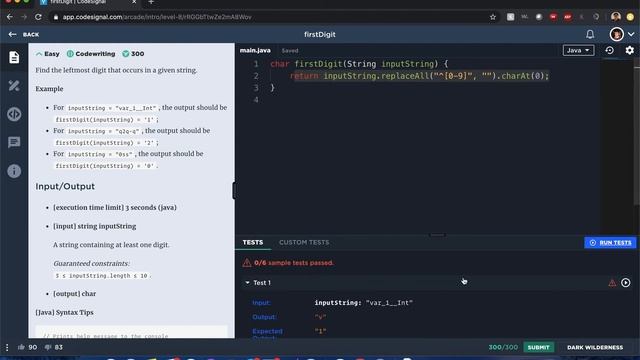This screenshot has height=360, width=640.
Task: Click the 300/300 score text
Action: pyautogui.click(x=503, y=347)
